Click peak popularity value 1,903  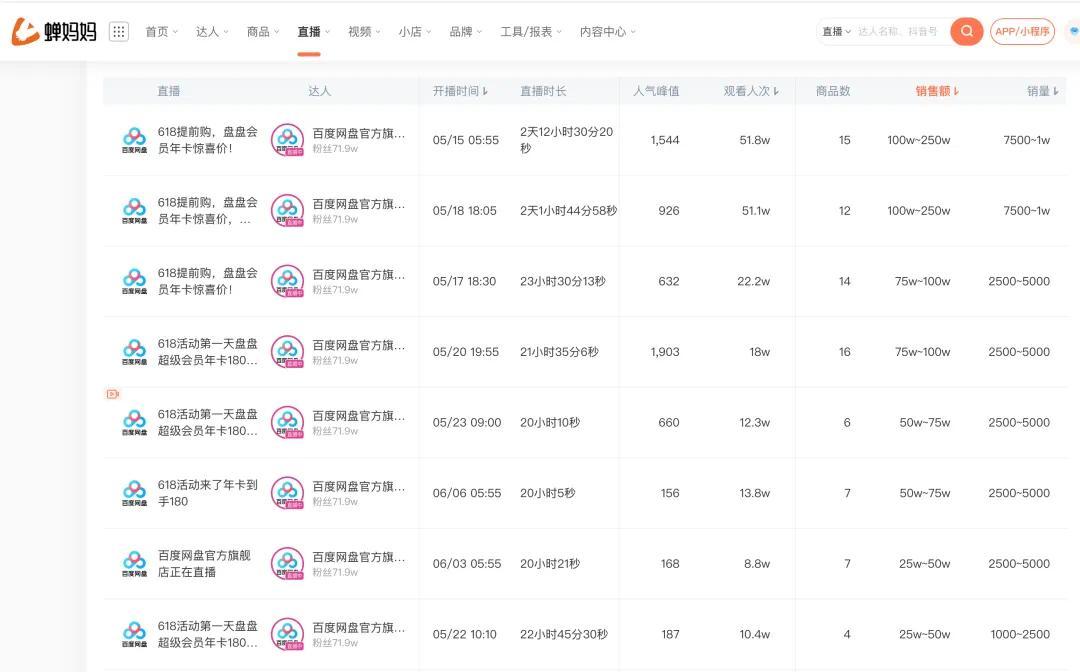click(665, 352)
